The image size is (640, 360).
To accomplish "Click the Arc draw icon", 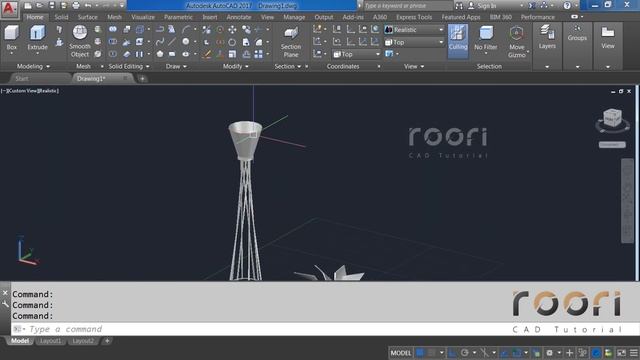I will pyautogui.click(x=186, y=29).
